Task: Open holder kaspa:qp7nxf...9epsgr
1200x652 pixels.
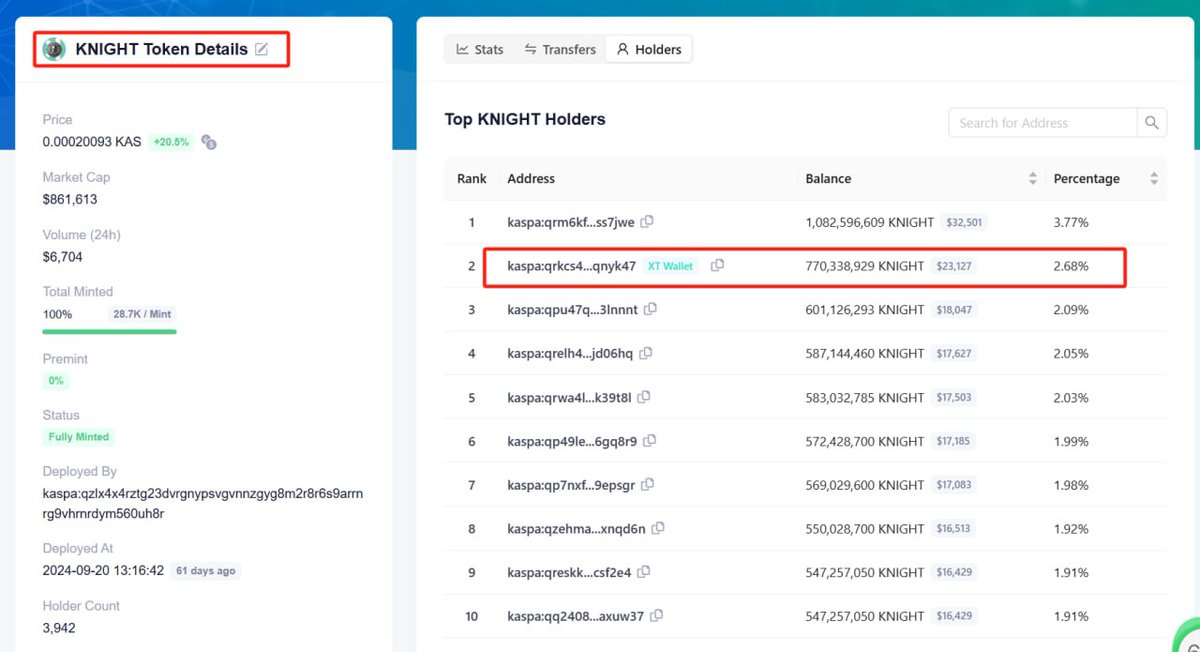Action: [571, 485]
